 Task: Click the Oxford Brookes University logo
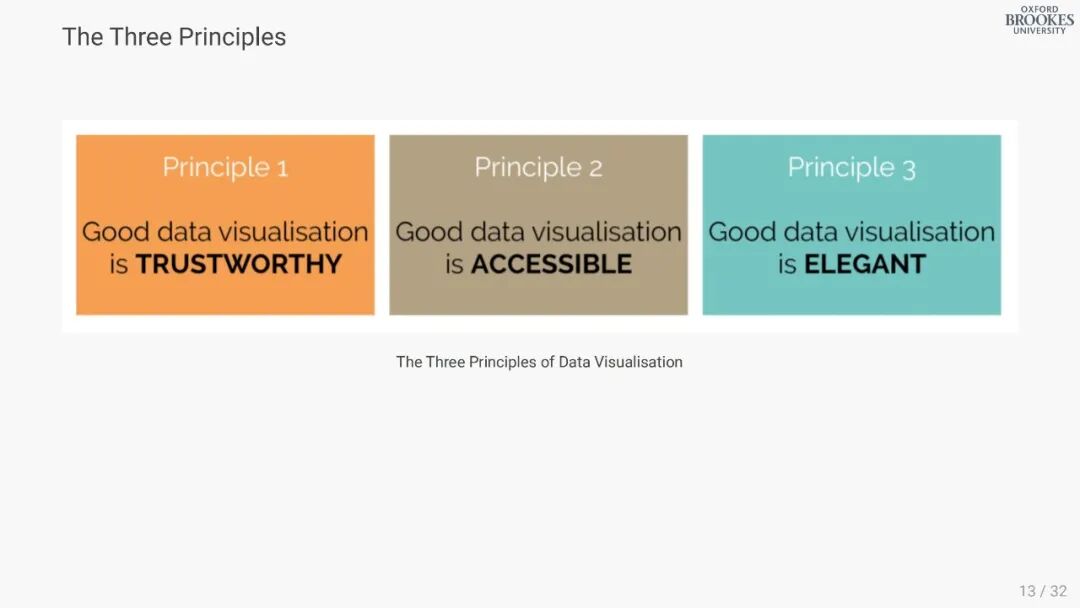(x=1039, y=20)
